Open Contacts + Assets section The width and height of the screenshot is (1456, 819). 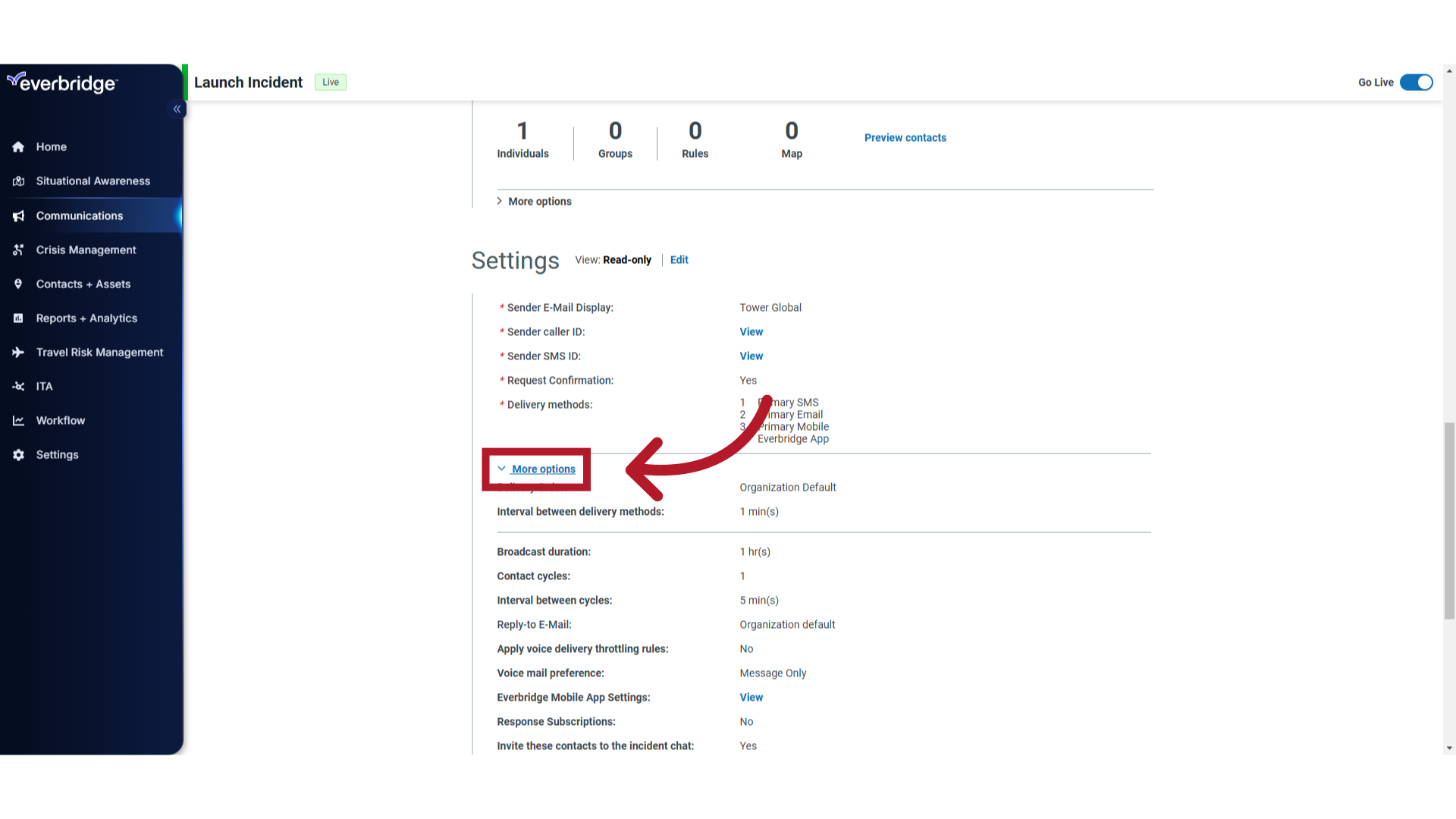83,283
